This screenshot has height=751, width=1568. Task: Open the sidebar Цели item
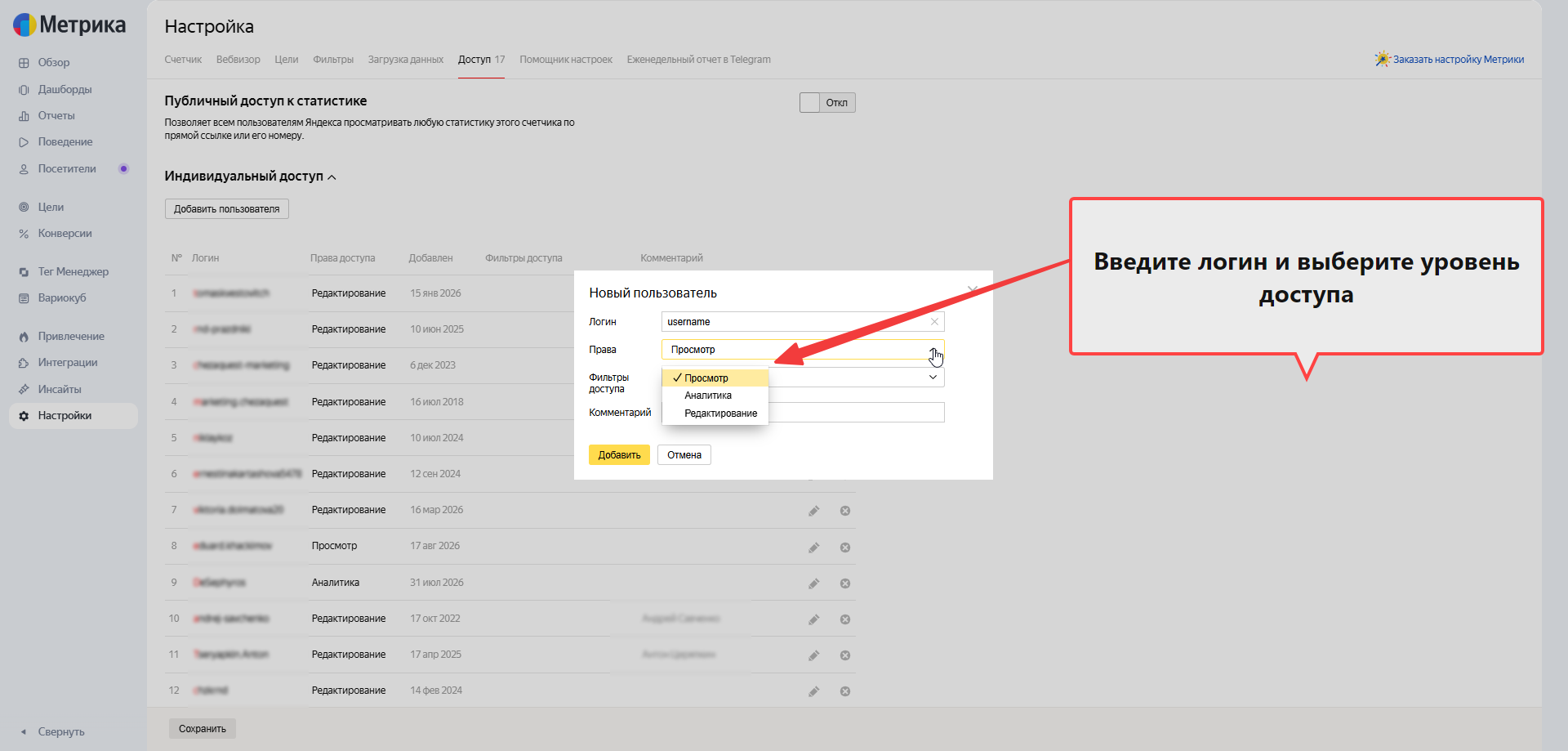[x=51, y=208]
